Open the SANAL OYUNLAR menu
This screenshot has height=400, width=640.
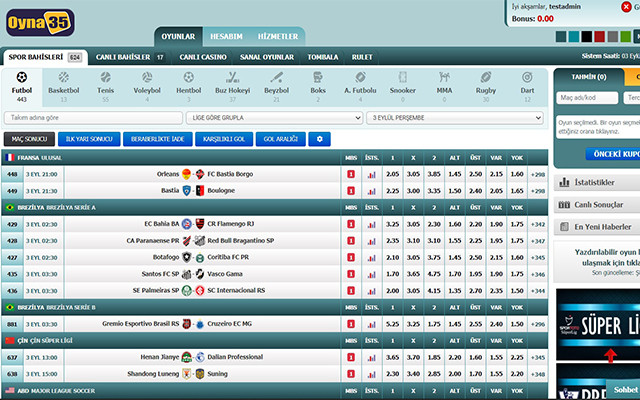(x=267, y=57)
